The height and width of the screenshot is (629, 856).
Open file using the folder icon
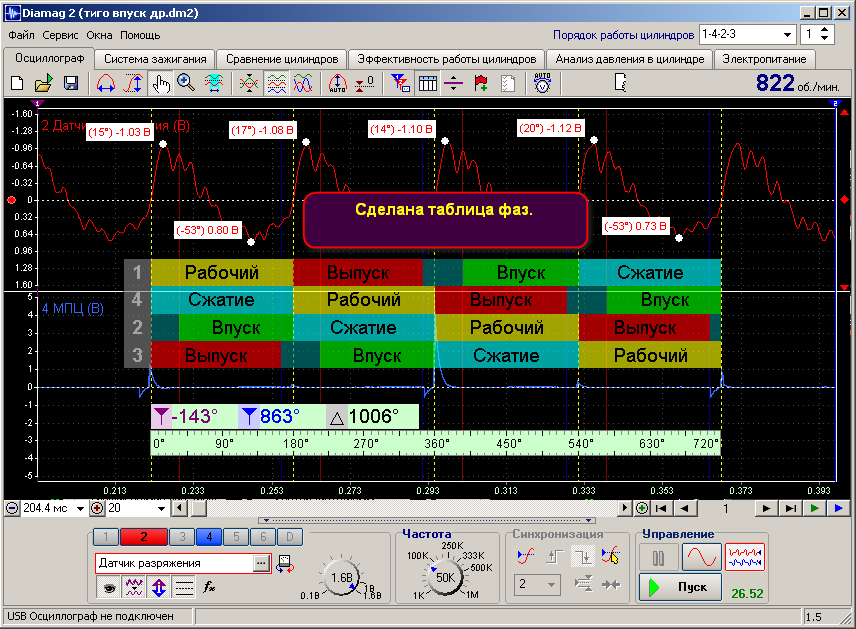click(x=43, y=84)
